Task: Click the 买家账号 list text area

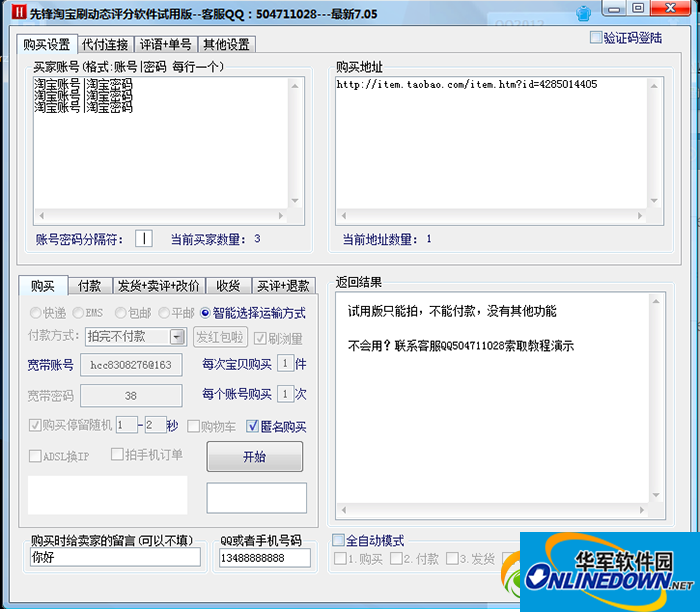Action: coord(161,143)
